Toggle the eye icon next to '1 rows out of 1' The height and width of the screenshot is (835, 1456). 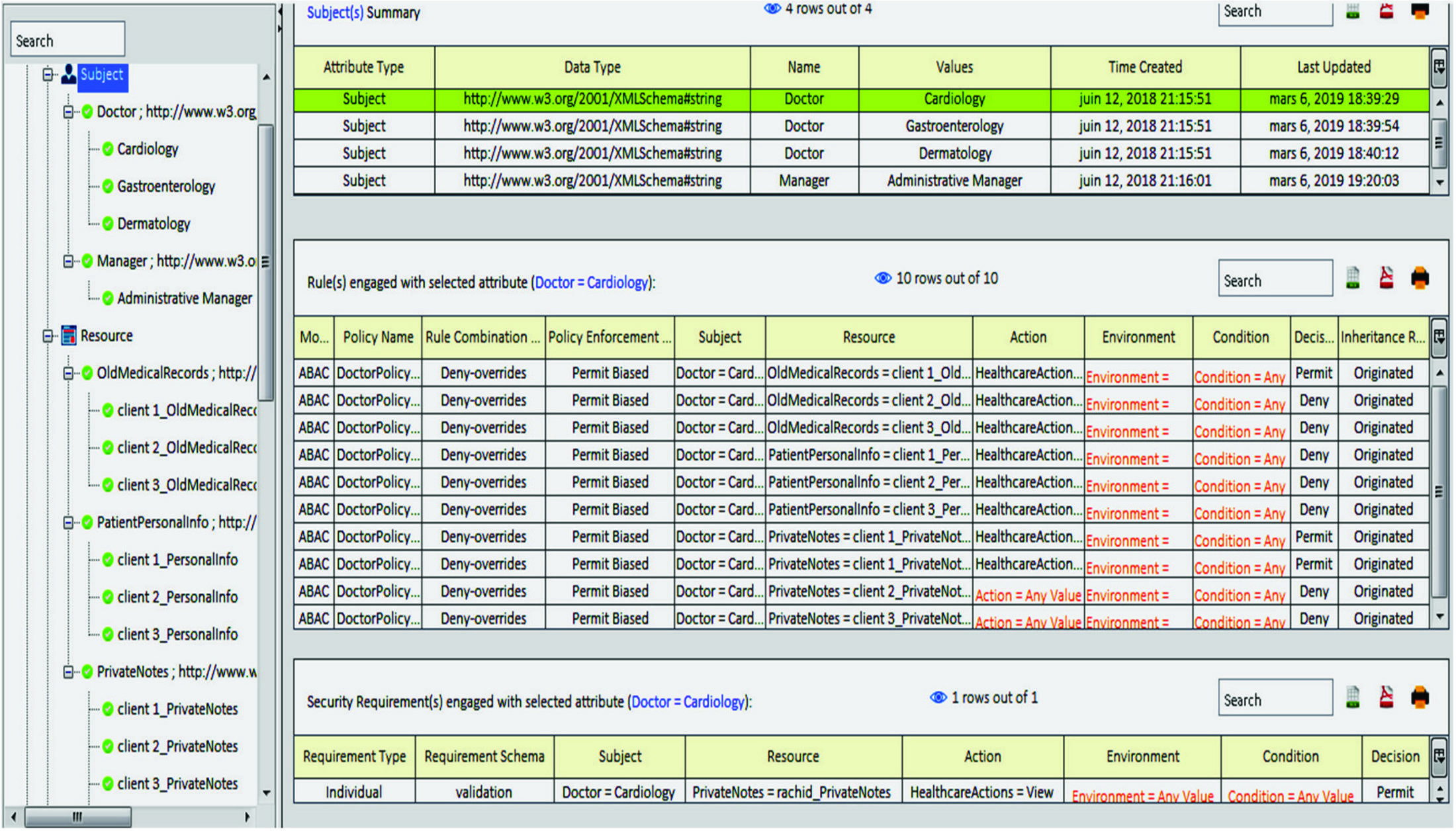(938, 697)
